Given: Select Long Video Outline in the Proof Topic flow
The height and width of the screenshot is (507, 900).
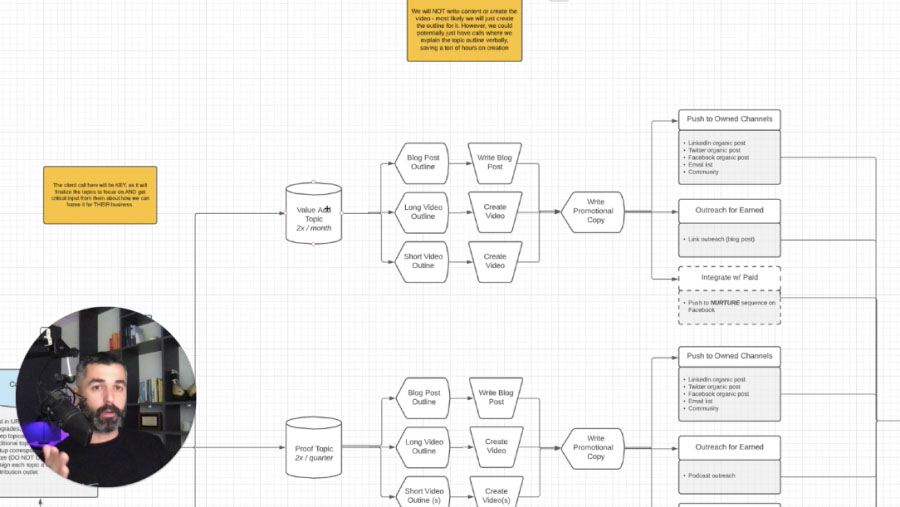Looking at the screenshot, I should coord(424,447).
